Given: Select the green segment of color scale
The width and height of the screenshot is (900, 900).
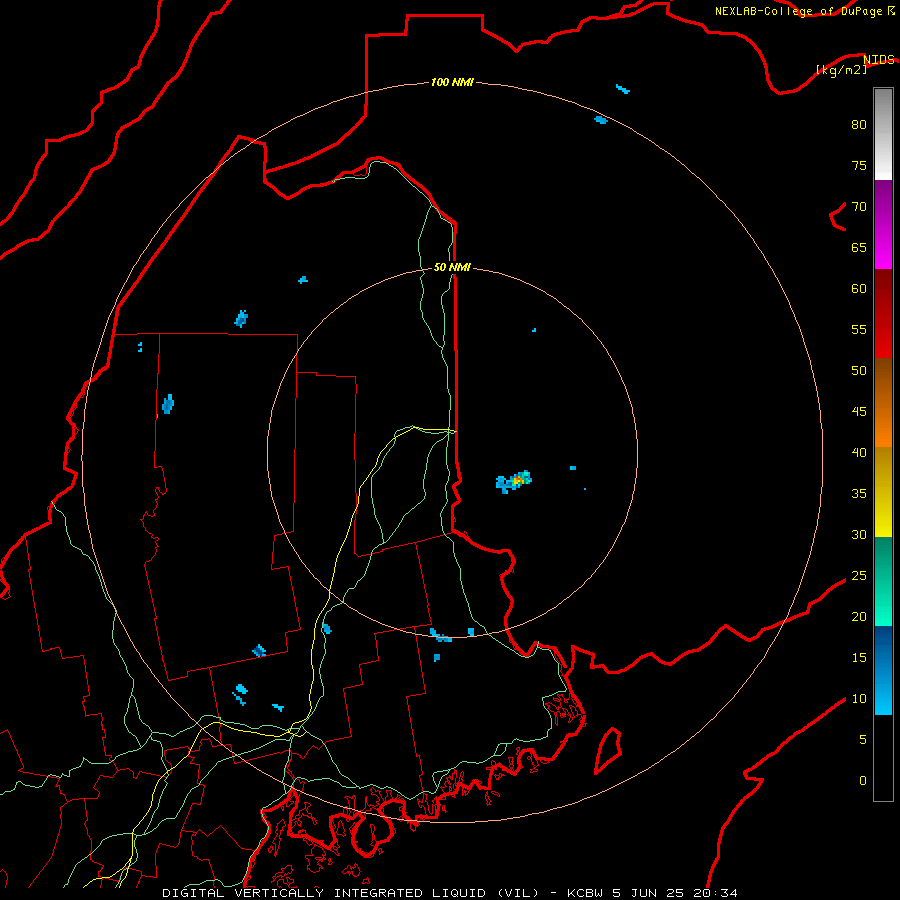Looking at the screenshot, I should pos(883,581).
